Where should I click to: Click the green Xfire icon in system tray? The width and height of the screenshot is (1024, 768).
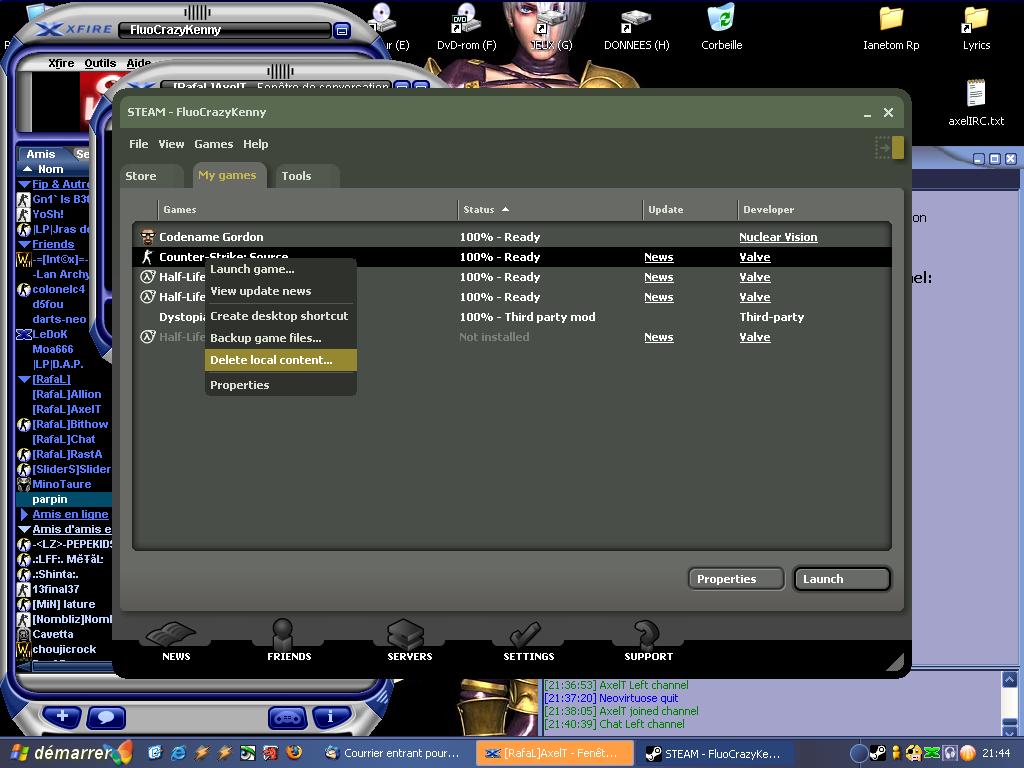932,753
